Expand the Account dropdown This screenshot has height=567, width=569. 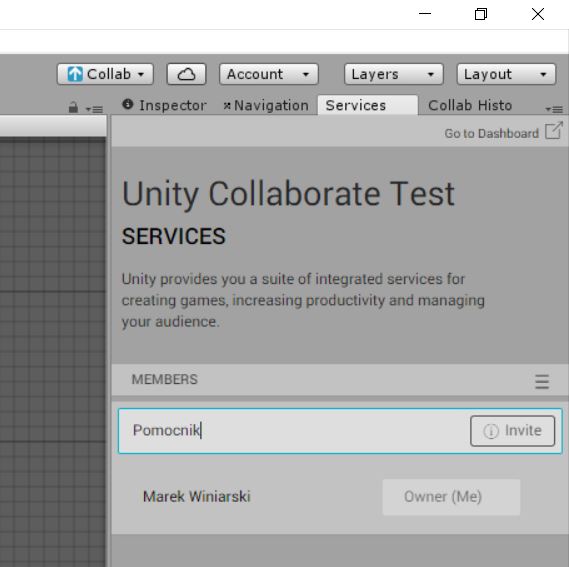(269, 74)
